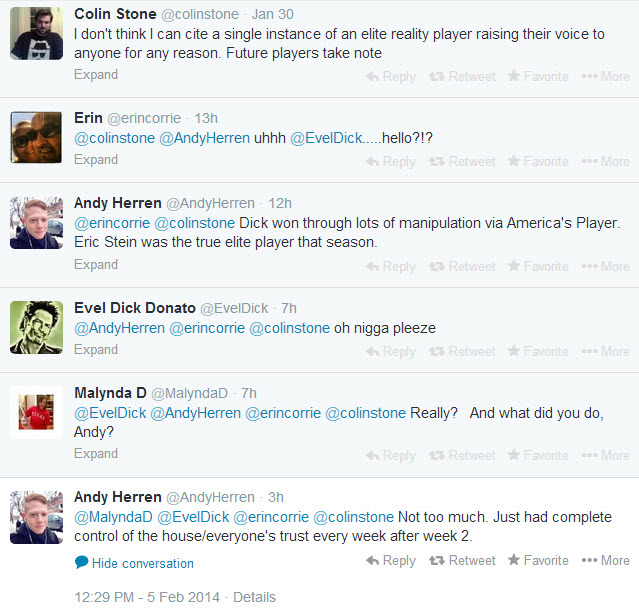Retweet Erin's tweet
Screen dimensions: 639x616
tap(462, 161)
